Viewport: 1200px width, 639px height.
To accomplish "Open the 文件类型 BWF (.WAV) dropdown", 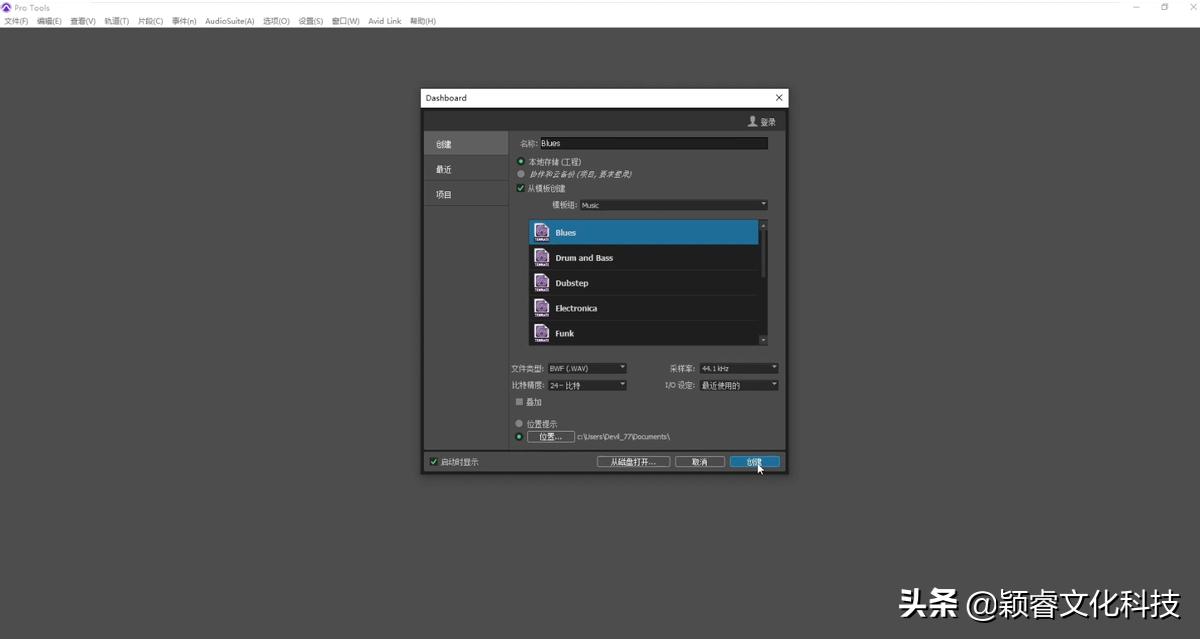I will tap(587, 368).
